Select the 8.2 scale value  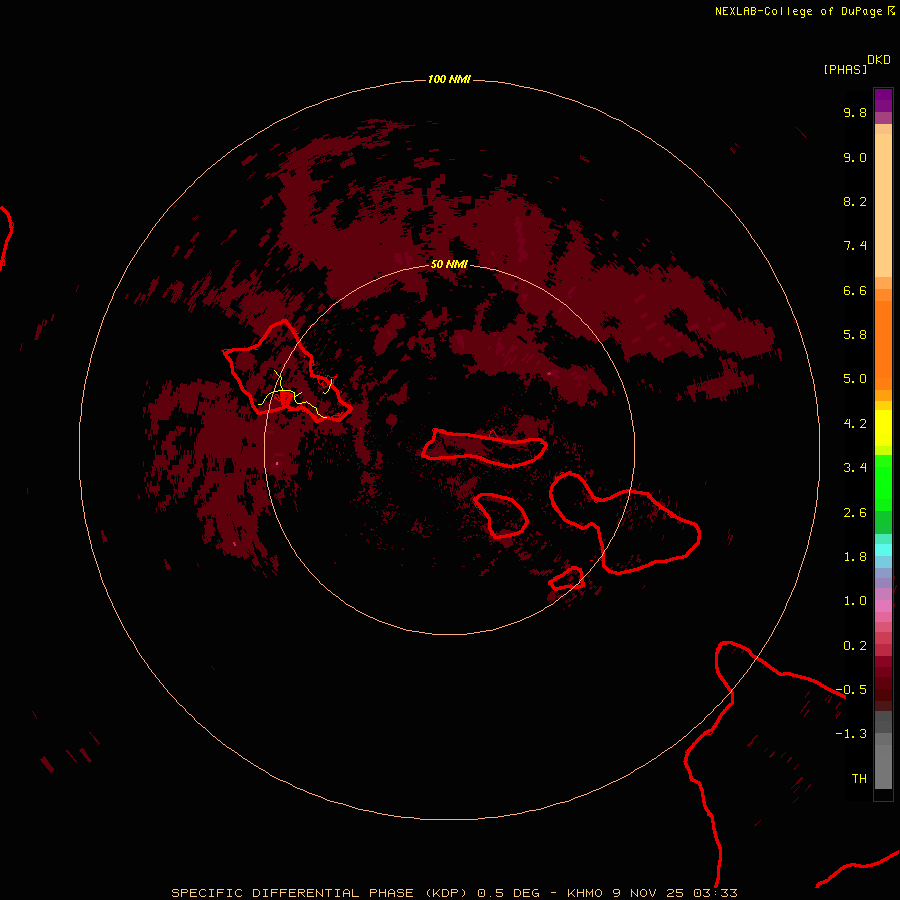coord(855,201)
